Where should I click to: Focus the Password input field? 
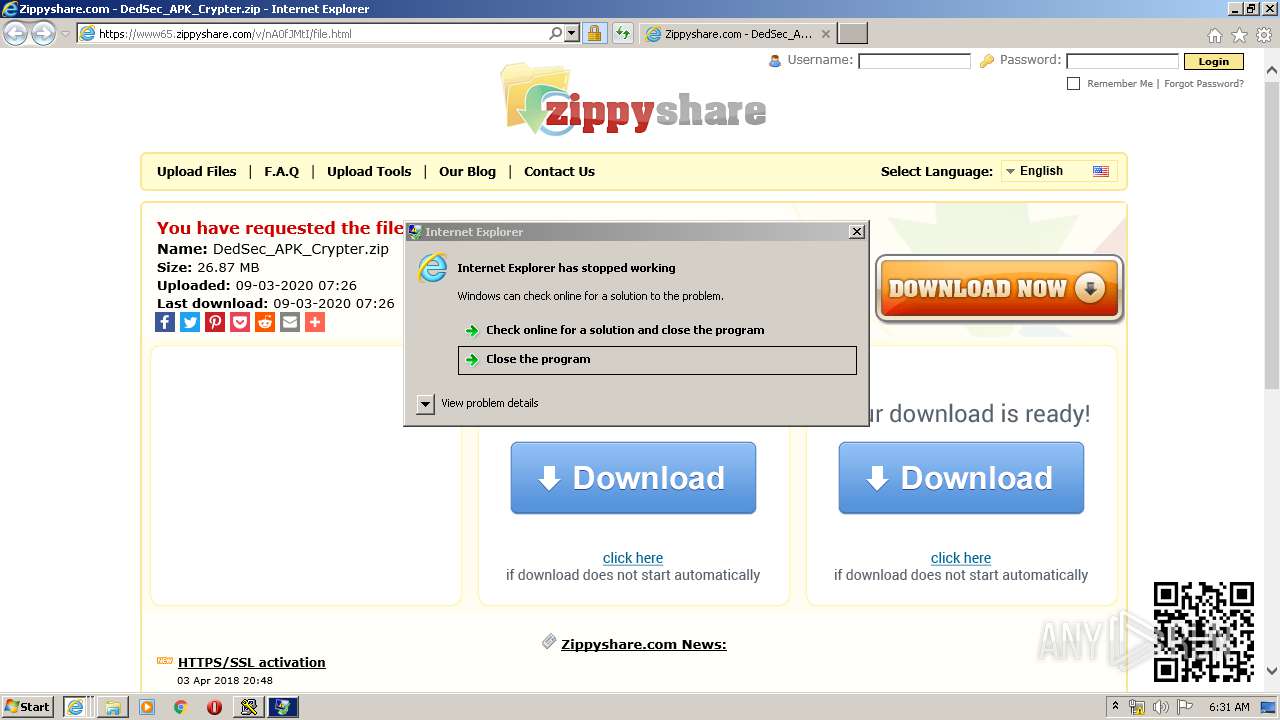pyautogui.click(x=1122, y=61)
